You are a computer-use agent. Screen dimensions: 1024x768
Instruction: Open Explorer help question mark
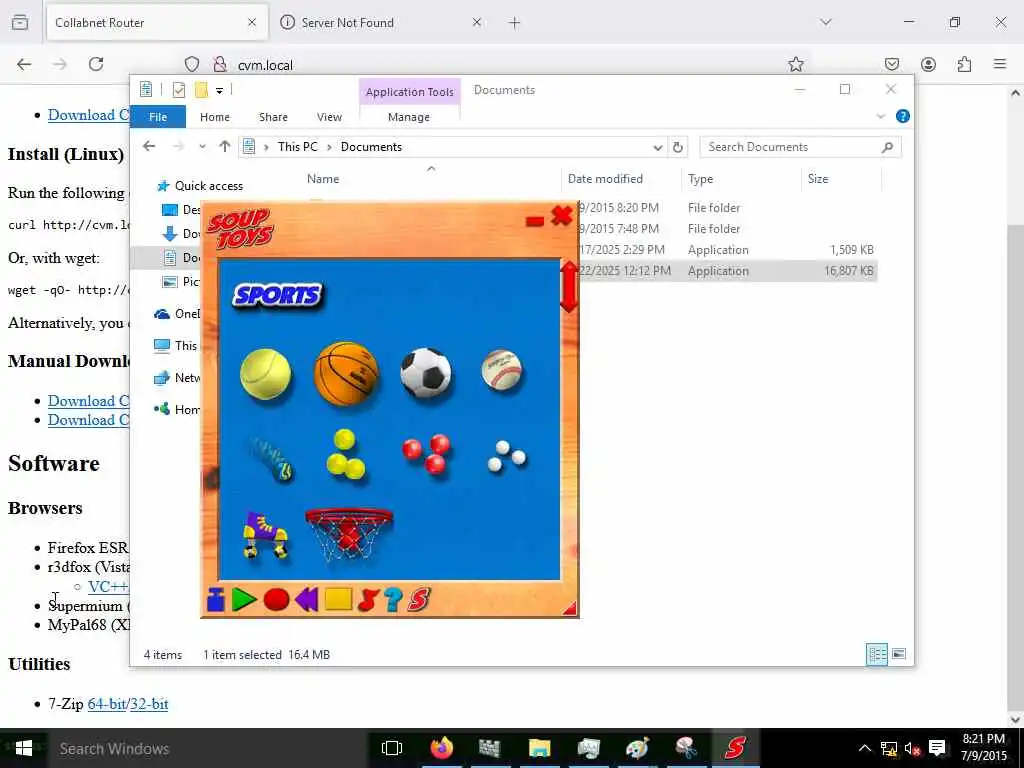[903, 116]
